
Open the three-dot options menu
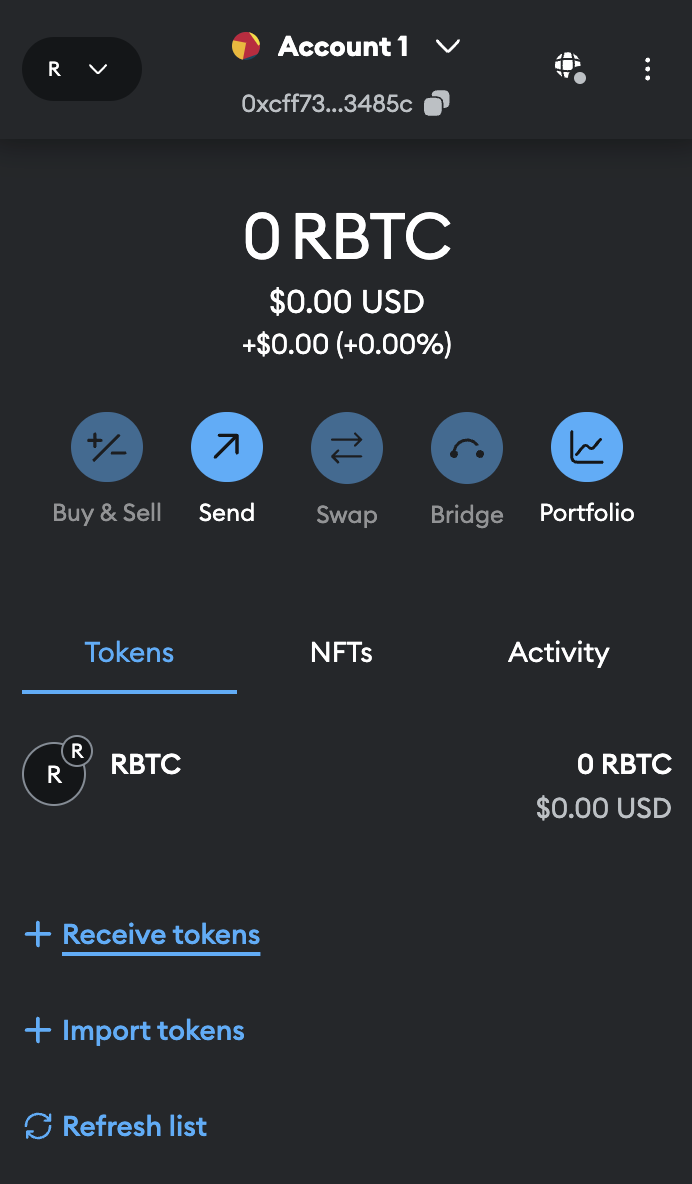click(x=648, y=69)
